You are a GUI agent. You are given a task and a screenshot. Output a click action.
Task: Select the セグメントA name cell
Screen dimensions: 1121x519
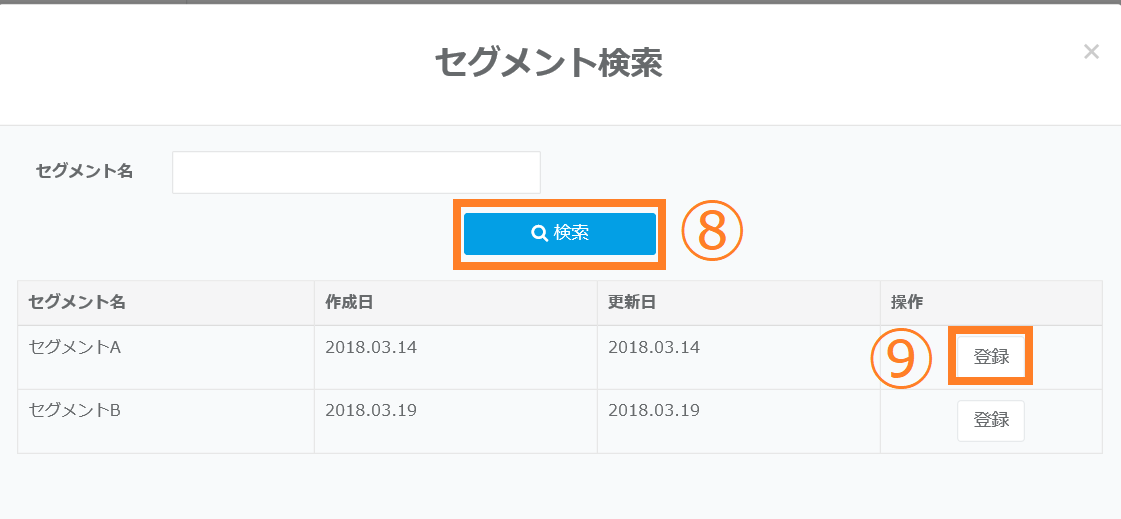[75, 348]
